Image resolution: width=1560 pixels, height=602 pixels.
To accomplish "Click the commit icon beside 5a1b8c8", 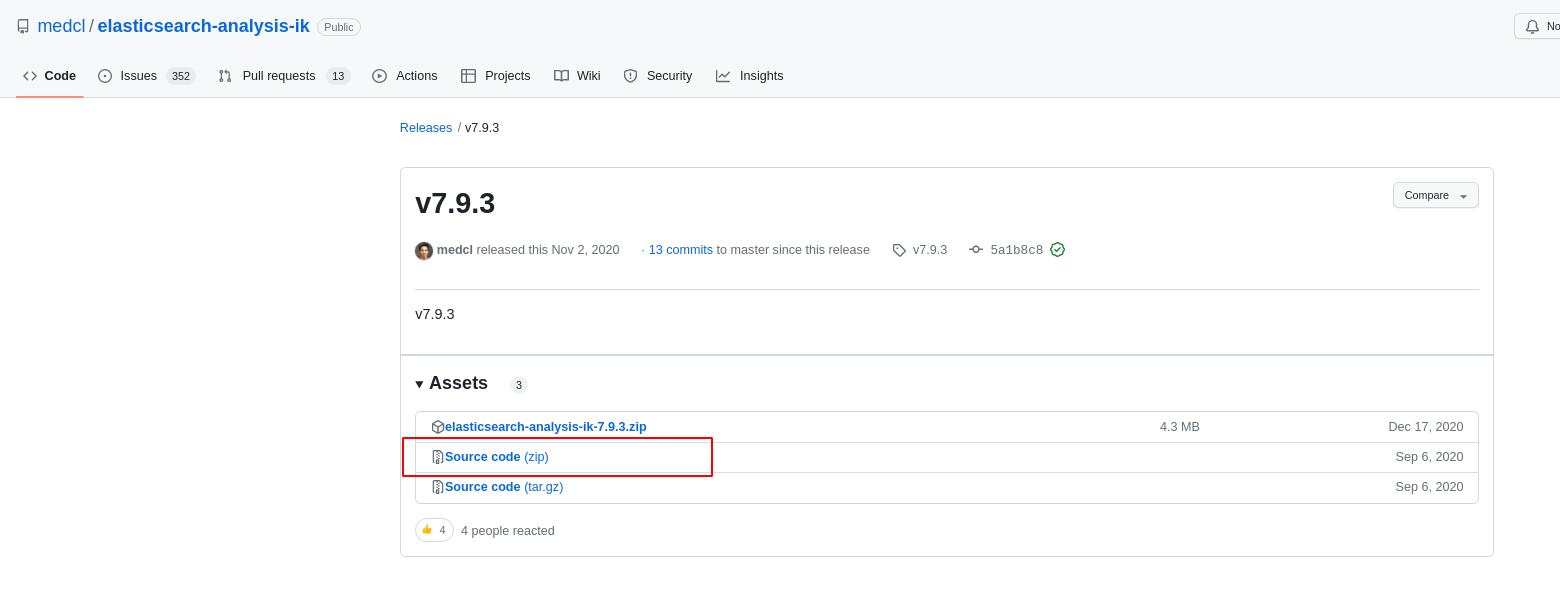I will pyautogui.click(x=976, y=250).
